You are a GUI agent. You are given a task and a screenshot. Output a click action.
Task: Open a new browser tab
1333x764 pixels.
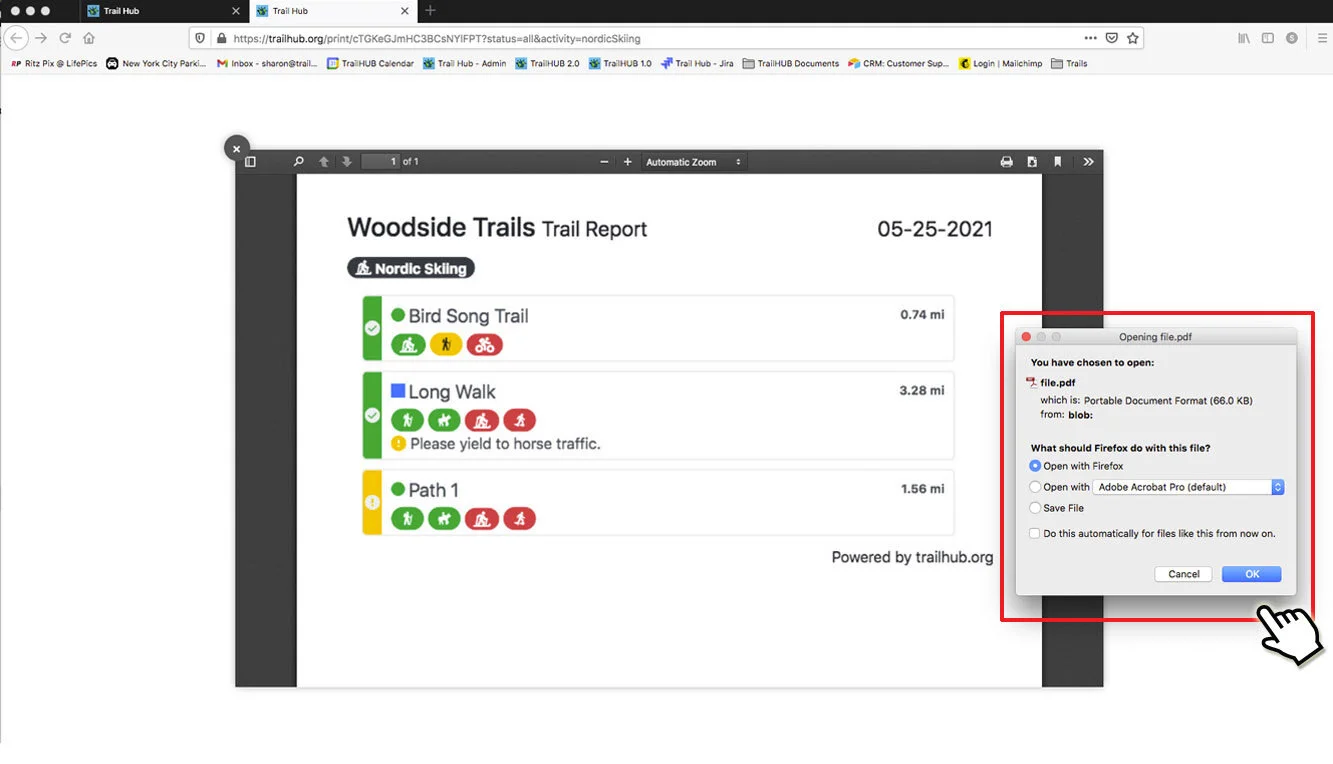[x=430, y=11]
